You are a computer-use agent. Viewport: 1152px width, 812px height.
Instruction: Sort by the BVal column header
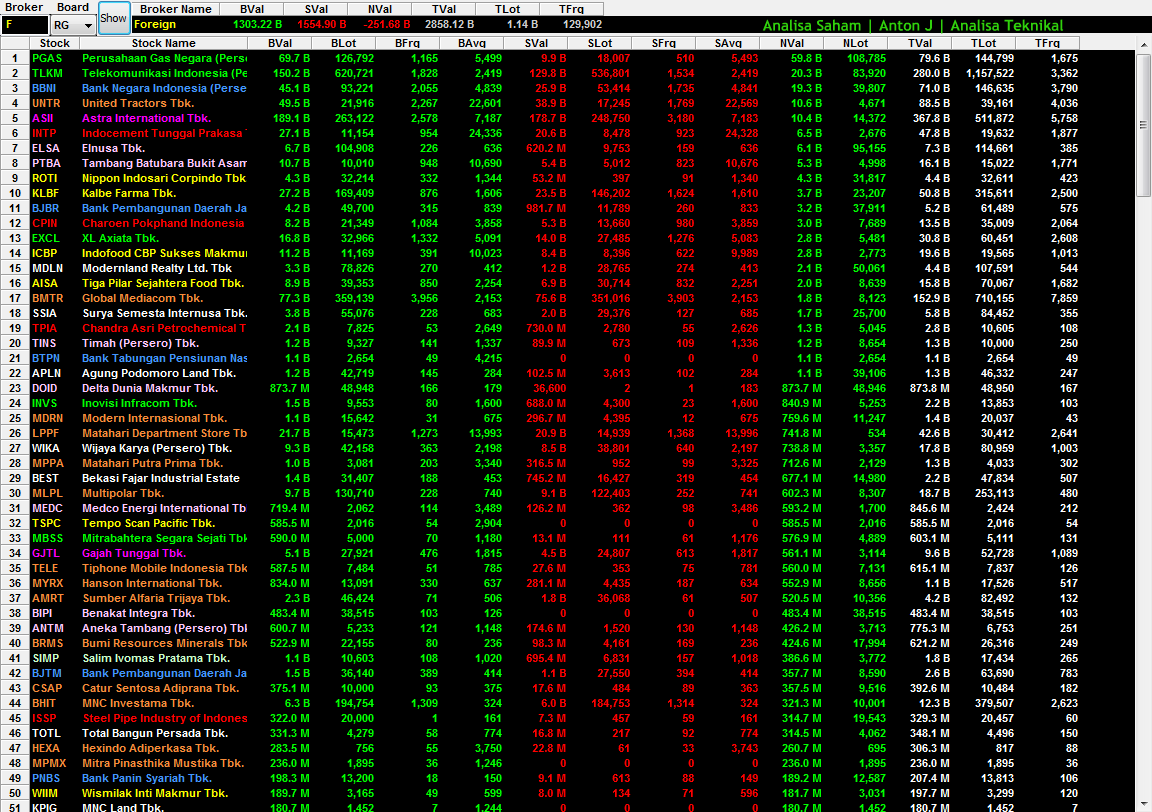coord(280,43)
